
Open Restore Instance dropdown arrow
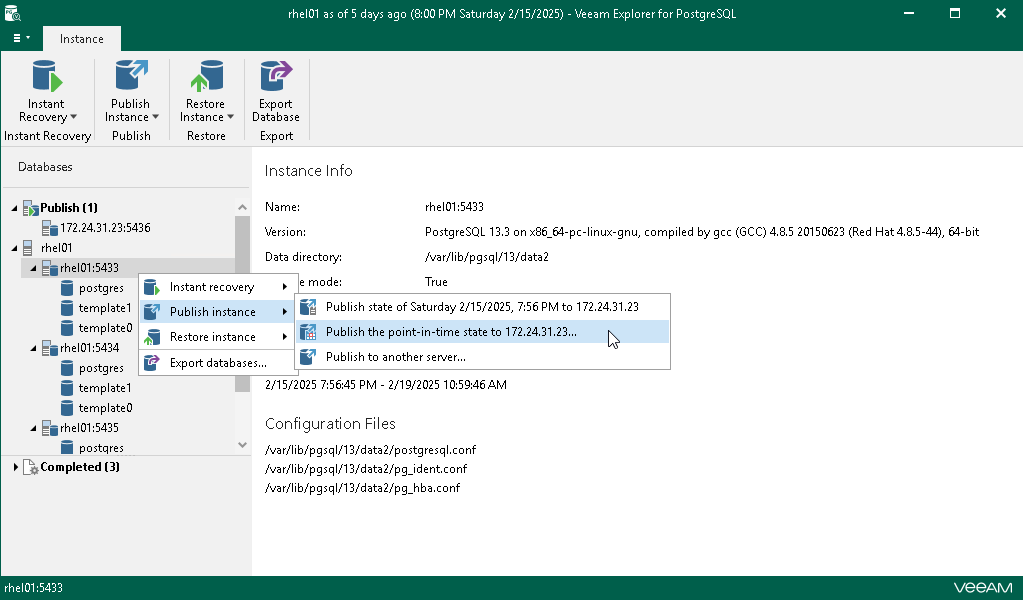tap(230, 117)
